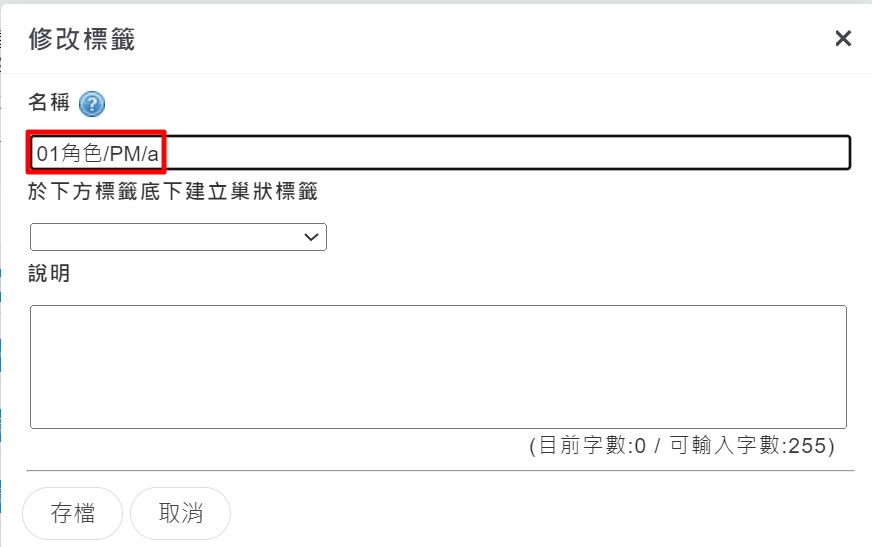
Task: Click the 名稱 field label
Action: 49,102
